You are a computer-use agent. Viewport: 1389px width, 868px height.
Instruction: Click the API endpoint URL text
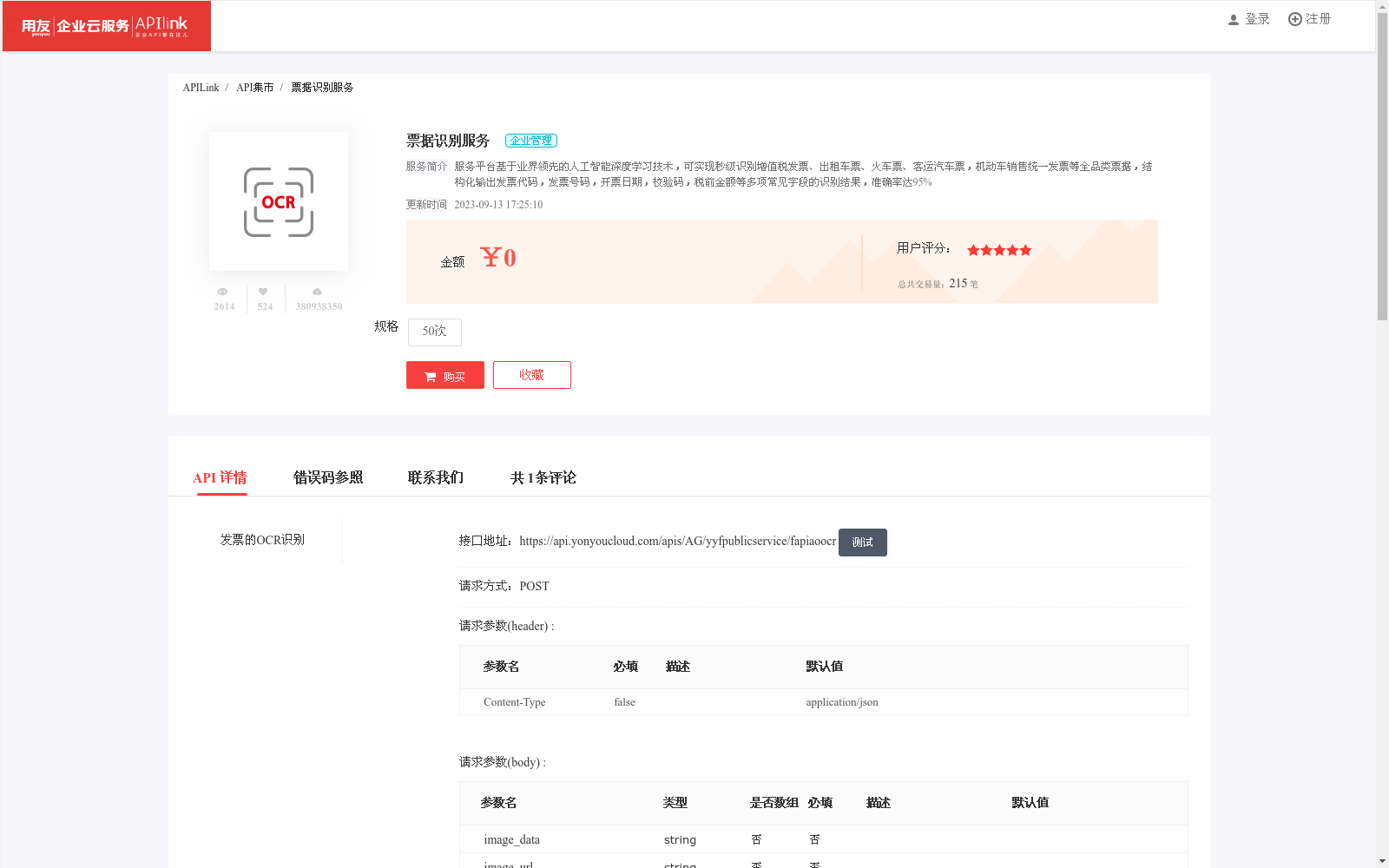click(x=677, y=541)
